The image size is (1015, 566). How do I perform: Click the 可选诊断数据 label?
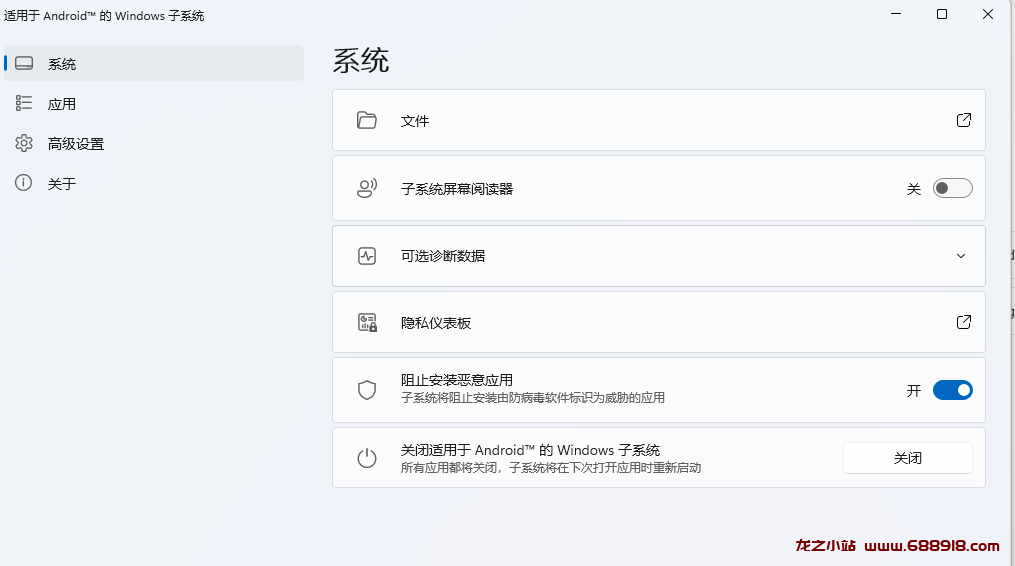pyautogui.click(x=443, y=256)
